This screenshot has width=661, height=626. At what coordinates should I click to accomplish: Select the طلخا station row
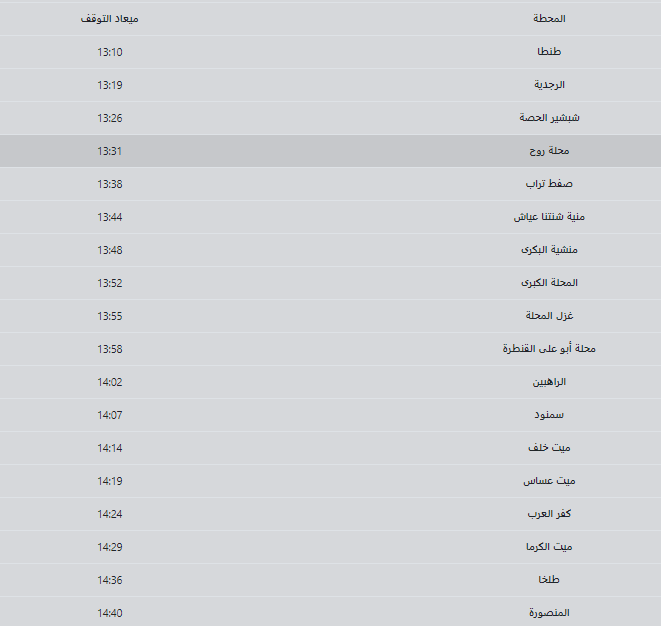pos(330,580)
